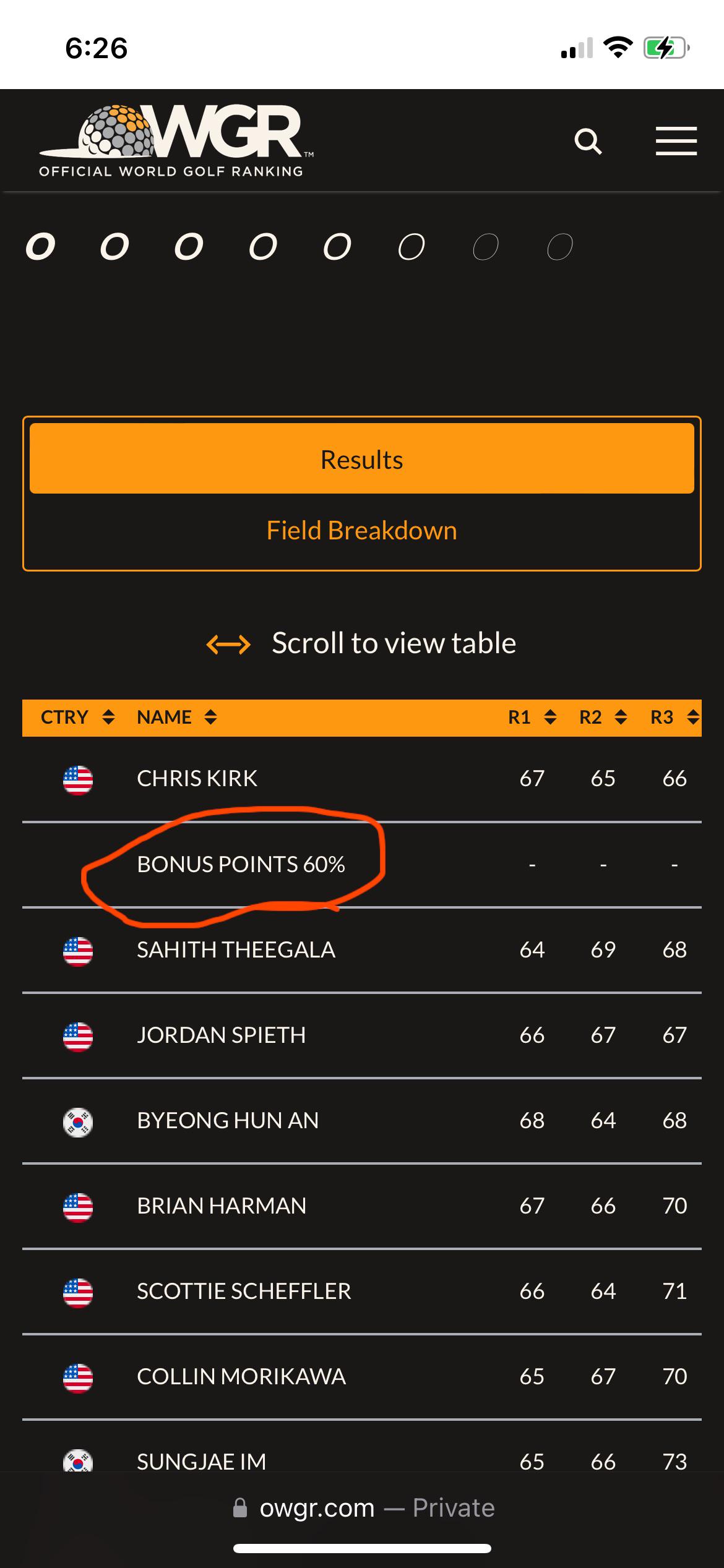Toggle sort order on the R1 column
724x1568 pixels.
click(551, 717)
